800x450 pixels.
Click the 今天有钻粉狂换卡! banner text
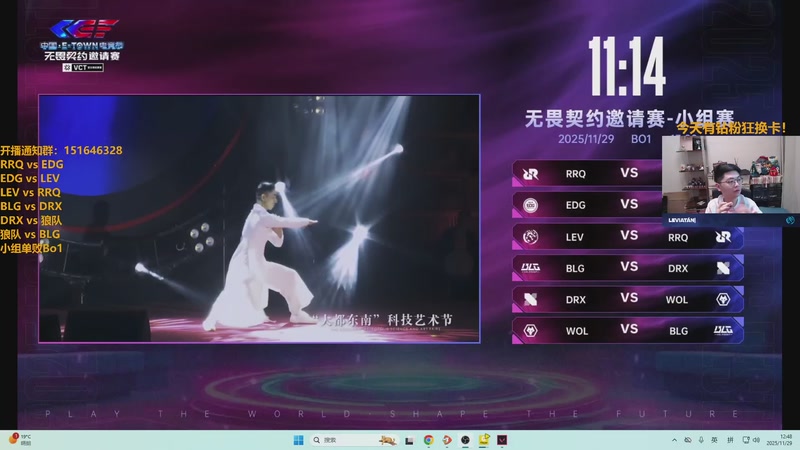732,128
